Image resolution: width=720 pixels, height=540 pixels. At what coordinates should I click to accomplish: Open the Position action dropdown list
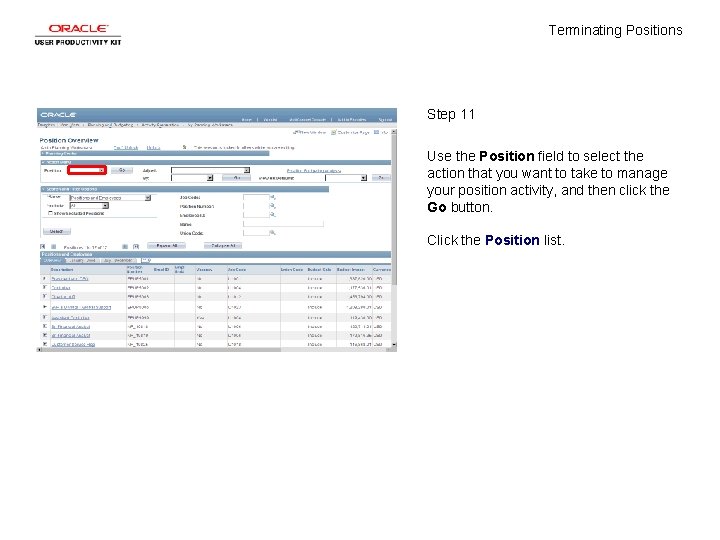point(87,170)
